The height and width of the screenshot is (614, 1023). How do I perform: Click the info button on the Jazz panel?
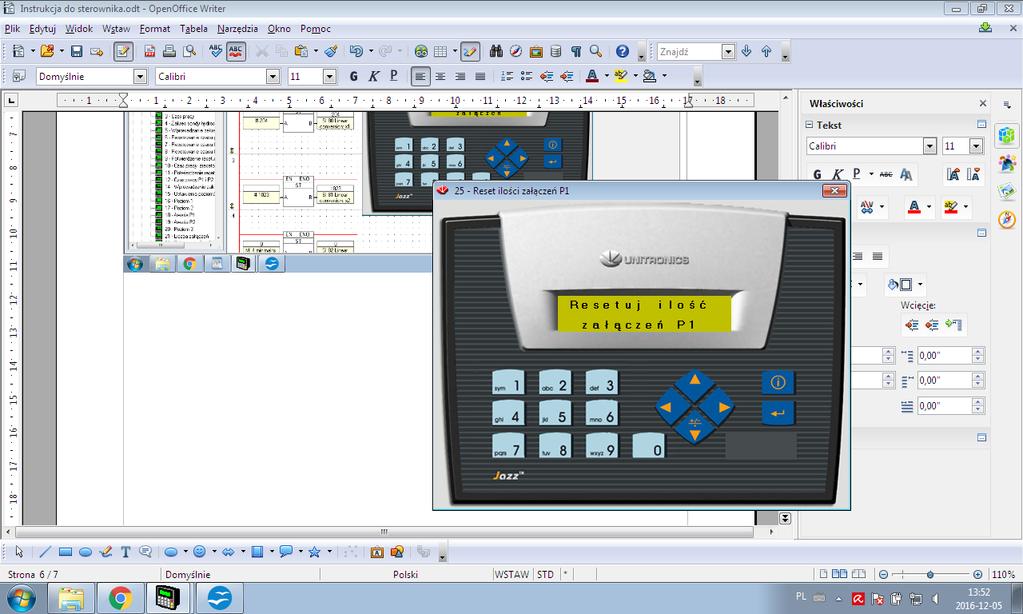pyautogui.click(x=778, y=382)
